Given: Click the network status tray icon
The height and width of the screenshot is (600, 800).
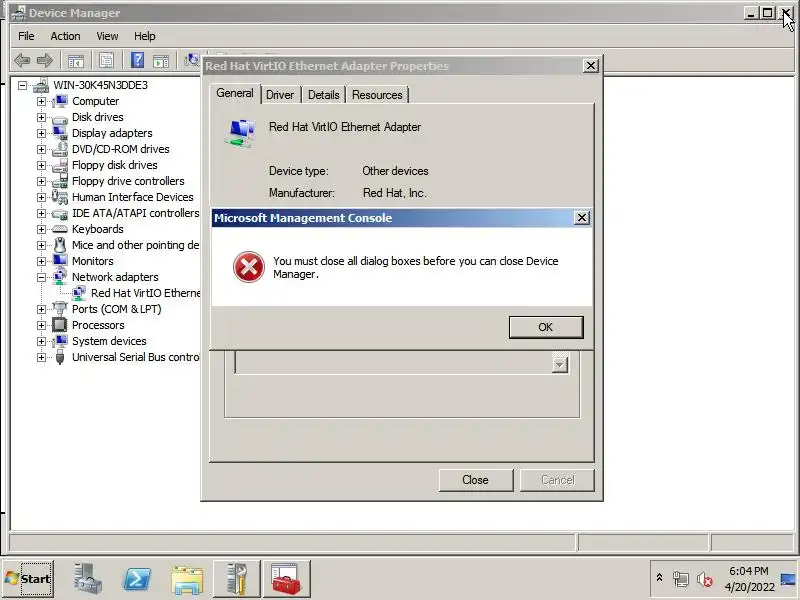Looking at the screenshot, I should (681, 579).
